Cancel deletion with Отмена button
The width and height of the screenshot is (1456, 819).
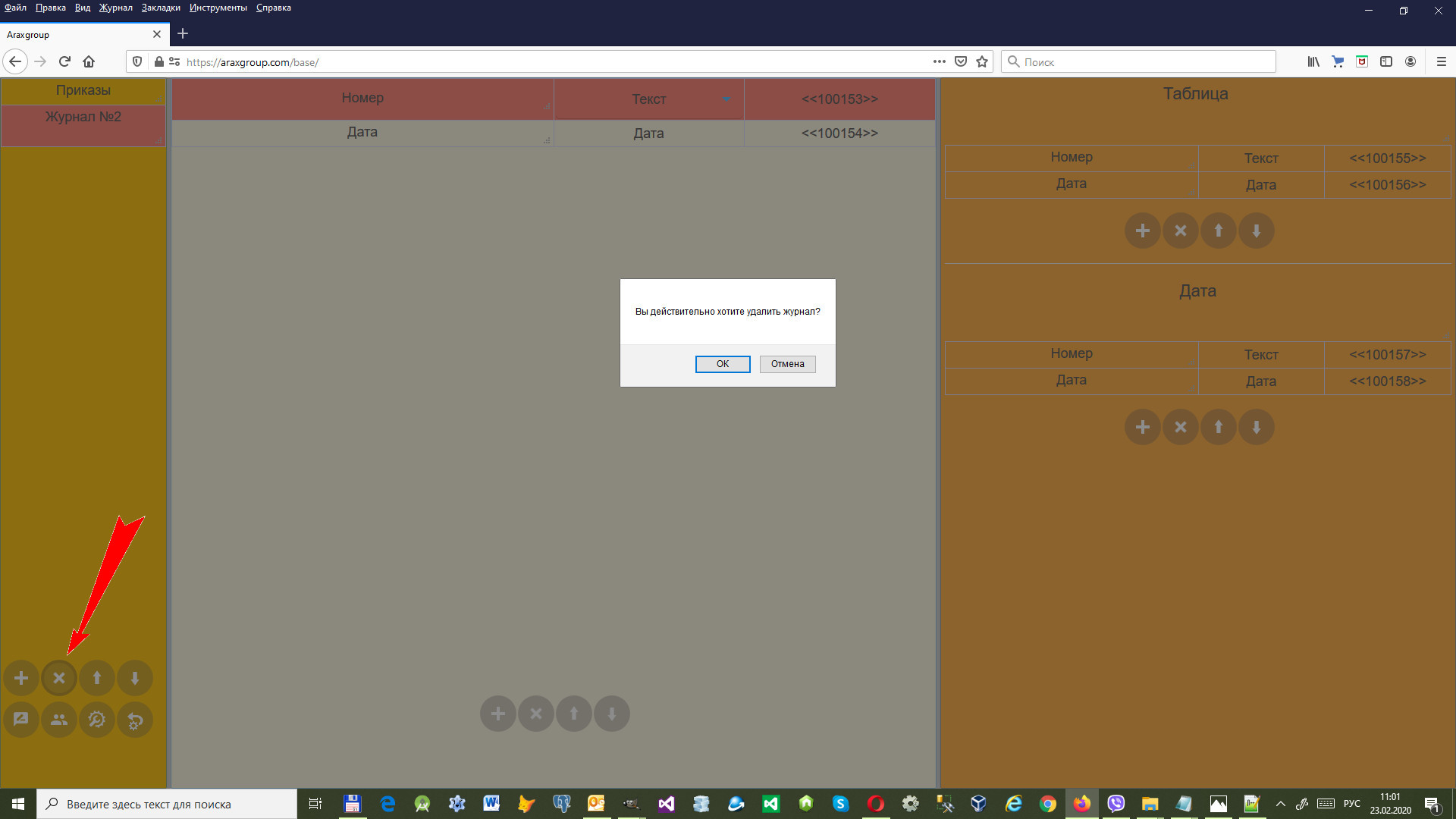pyautogui.click(x=787, y=364)
